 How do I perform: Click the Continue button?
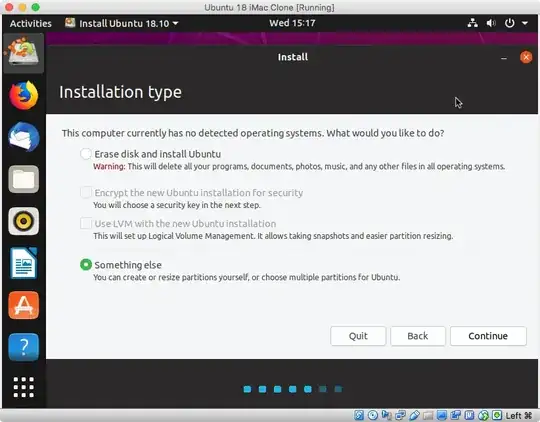pos(488,336)
